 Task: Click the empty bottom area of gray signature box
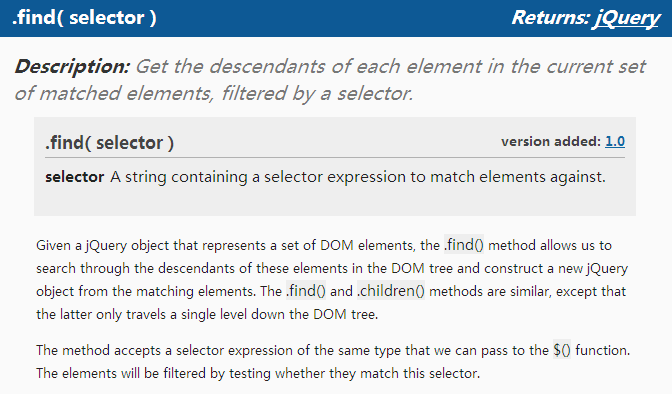coord(335,202)
